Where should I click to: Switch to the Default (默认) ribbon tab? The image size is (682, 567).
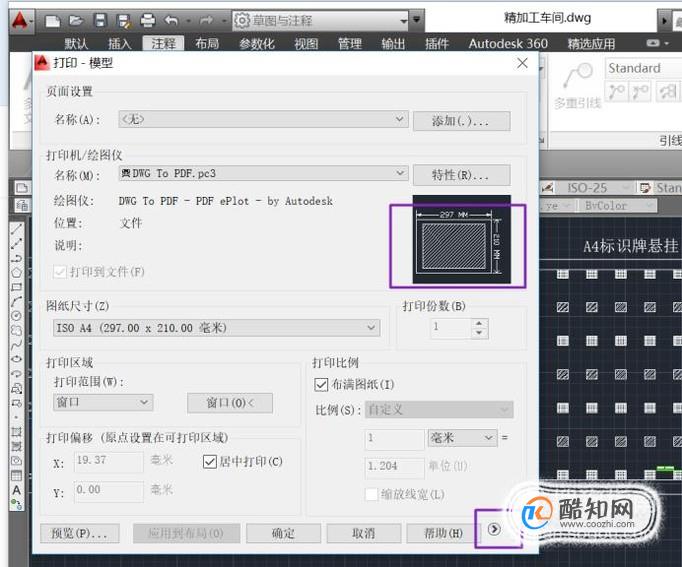76,43
